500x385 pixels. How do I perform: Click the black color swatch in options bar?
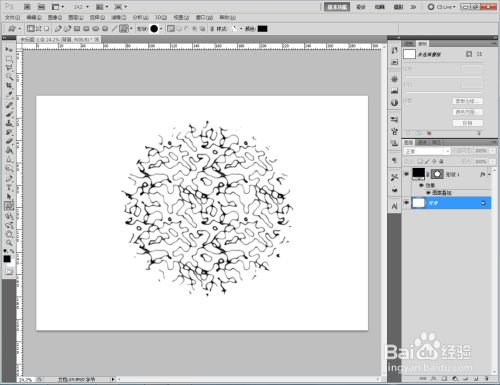[x=262, y=29]
